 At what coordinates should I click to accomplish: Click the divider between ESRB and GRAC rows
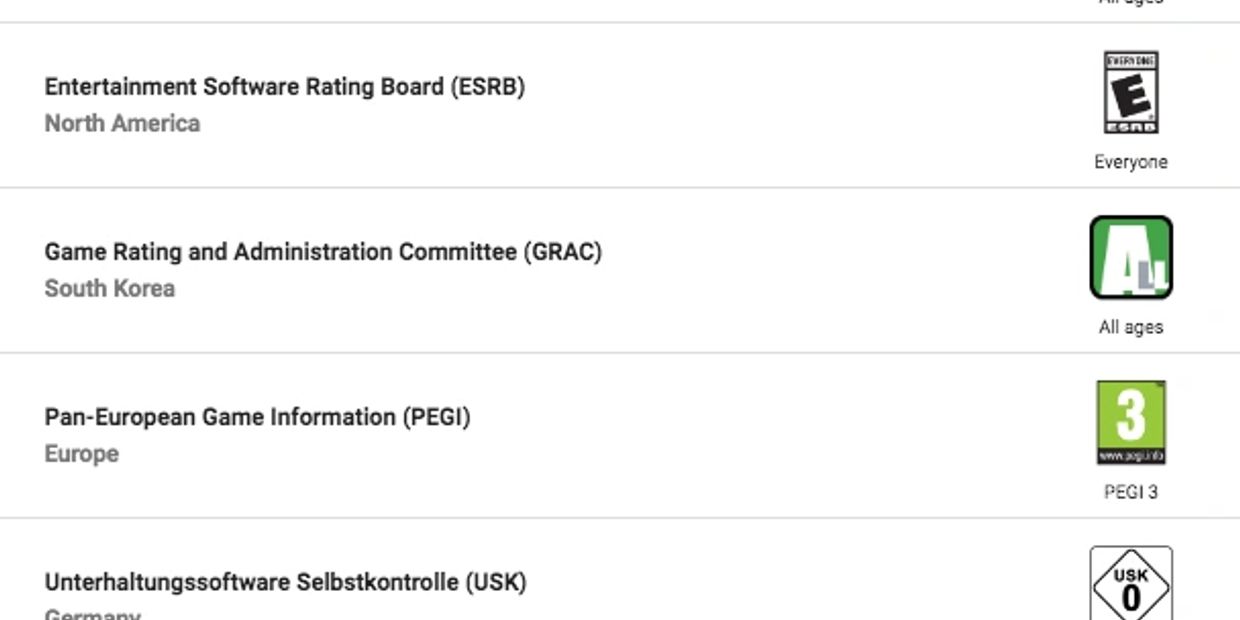[x=620, y=187]
